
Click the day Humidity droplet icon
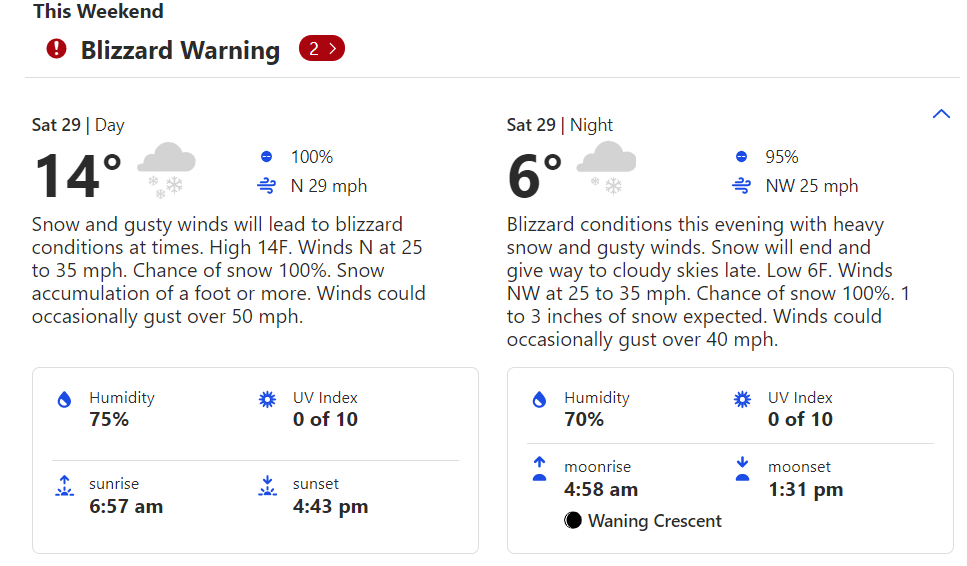click(65, 400)
